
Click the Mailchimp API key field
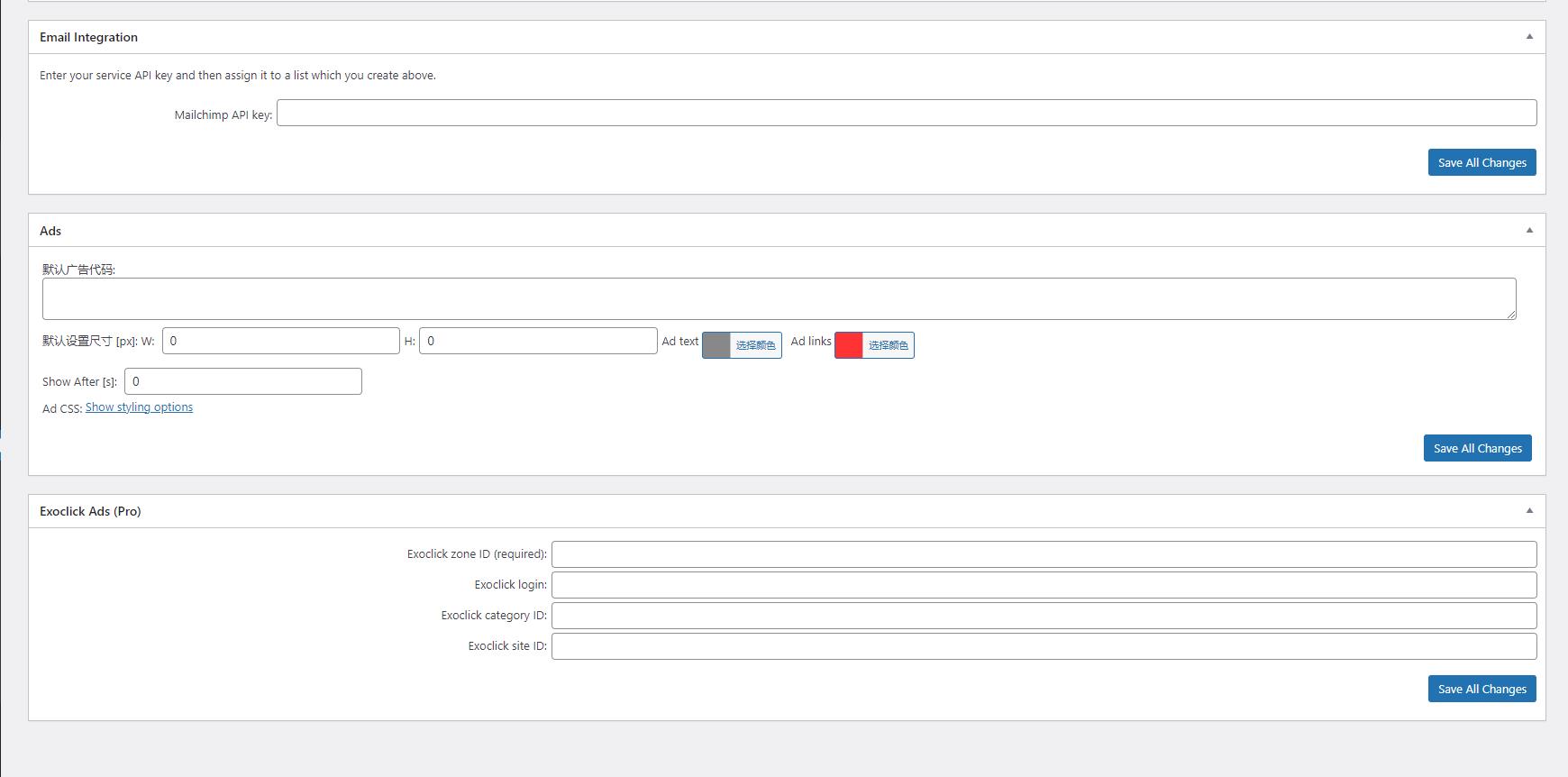[x=907, y=113]
